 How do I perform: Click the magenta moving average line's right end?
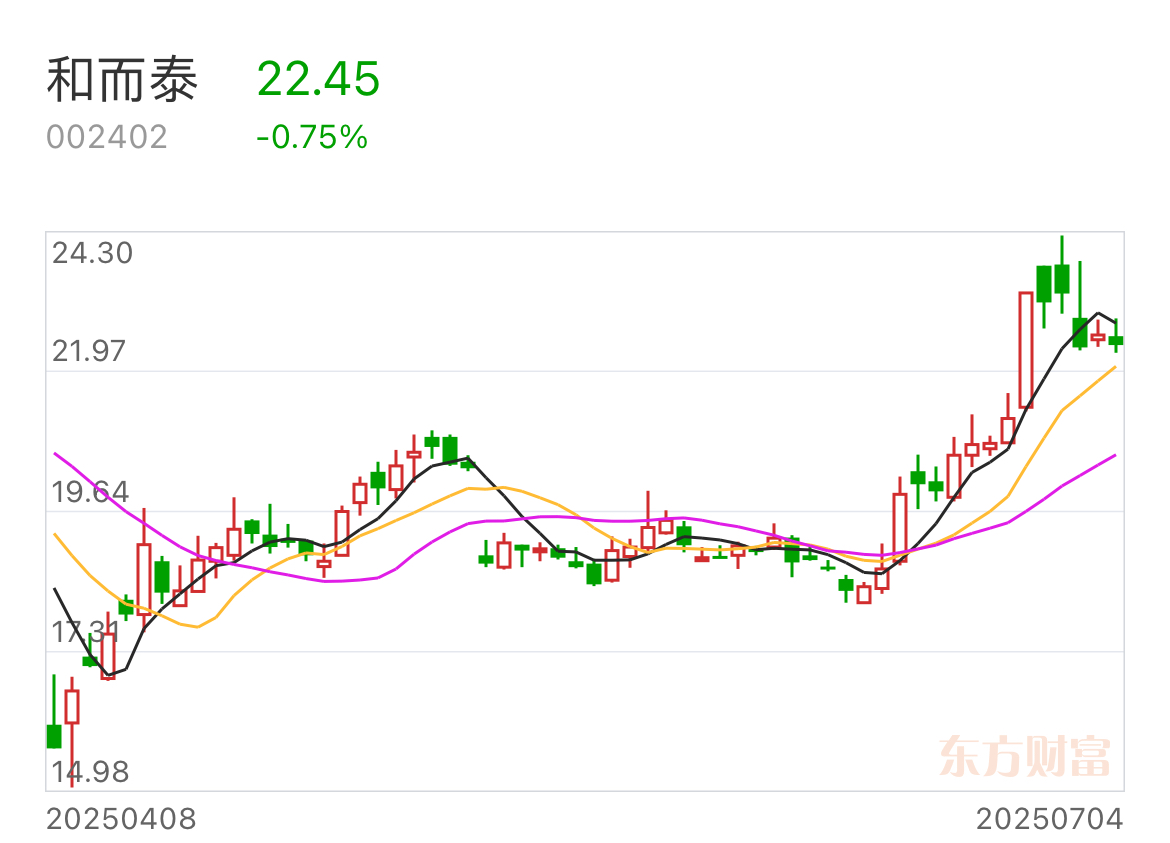point(1116,455)
